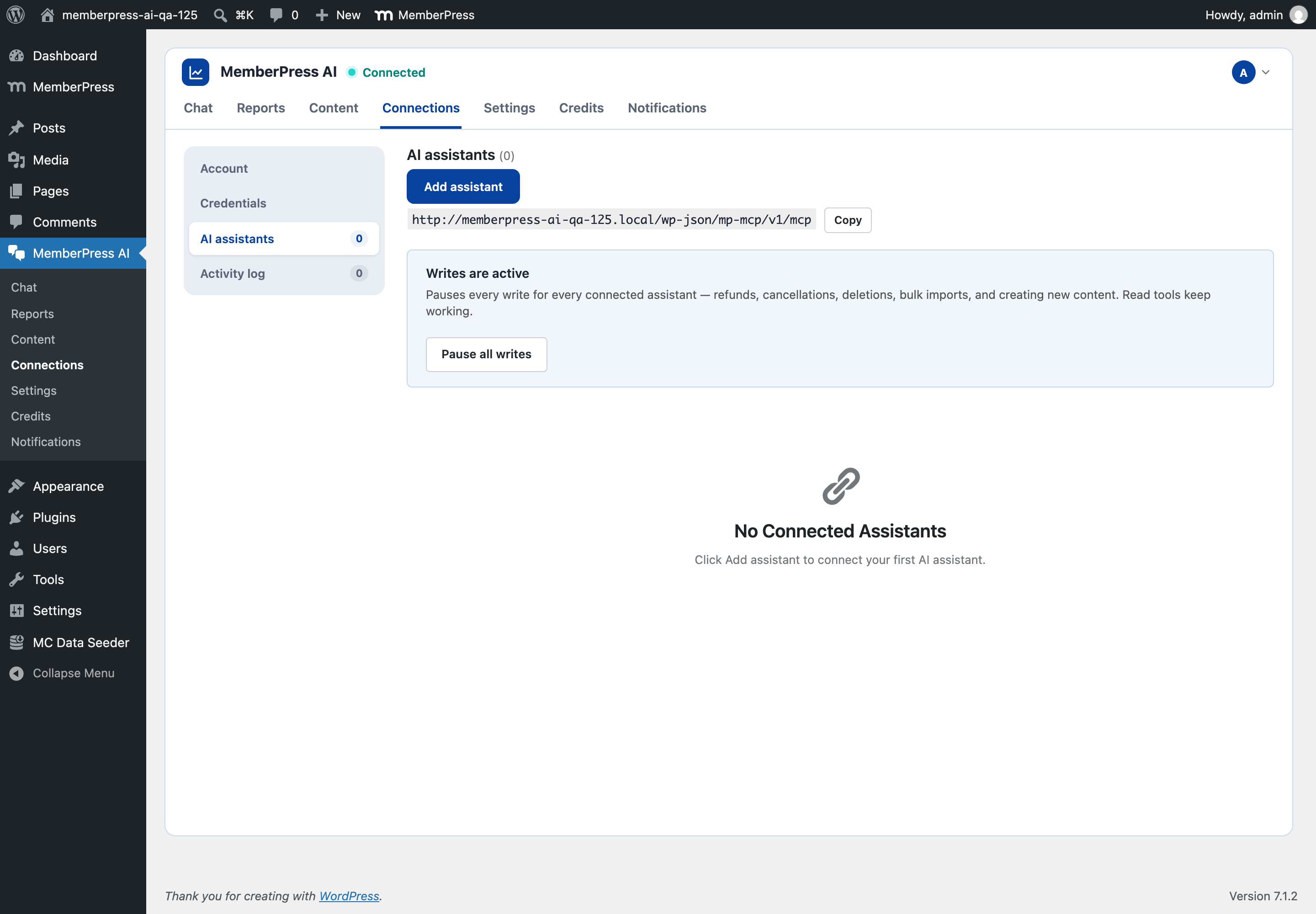Open MC Data Seeder in sidebar
Image resolution: width=1316 pixels, height=914 pixels.
click(x=73, y=643)
